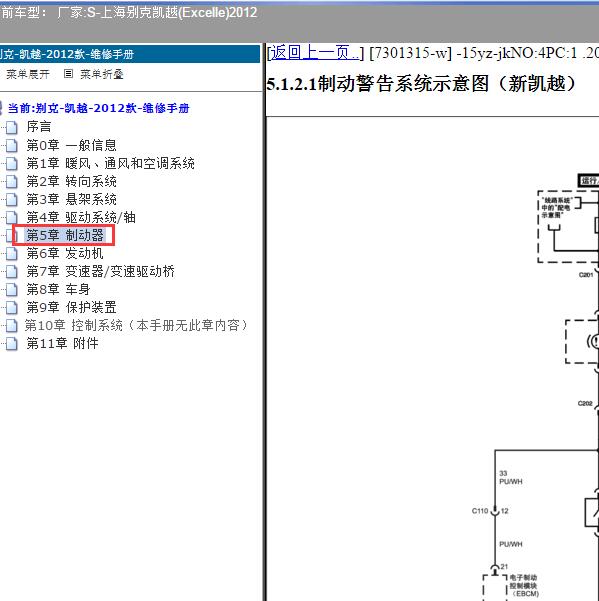Collapse the menu with 菜单折叠

pyautogui.click(x=102, y=74)
